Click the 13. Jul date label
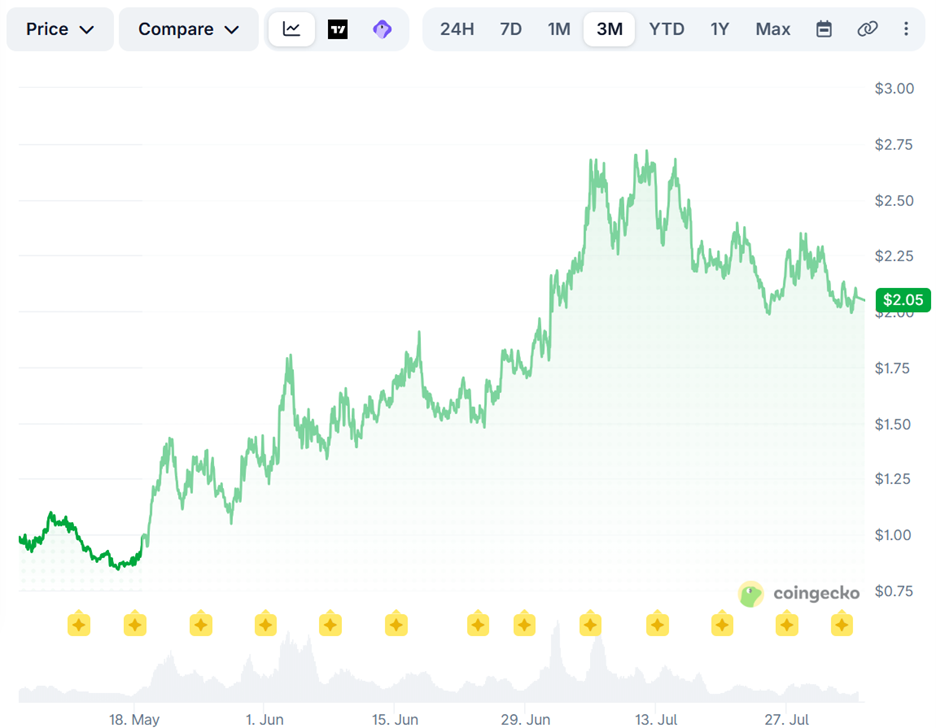The width and height of the screenshot is (936, 728). pyautogui.click(x=655, y=720)
